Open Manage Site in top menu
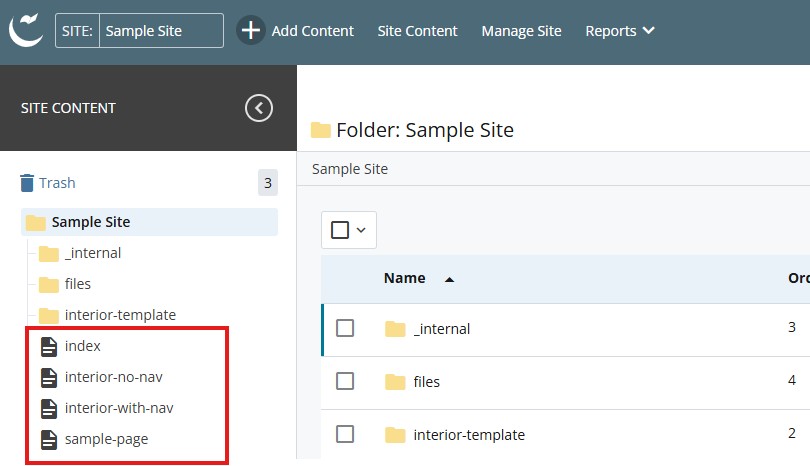Screen dimensions: 810x466 point(521,31)
